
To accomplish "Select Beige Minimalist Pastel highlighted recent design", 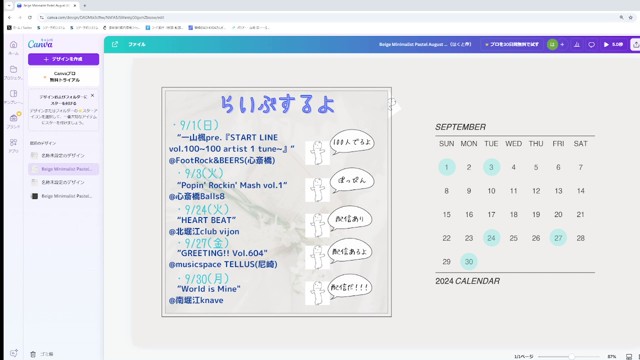I will pos(64,169).
